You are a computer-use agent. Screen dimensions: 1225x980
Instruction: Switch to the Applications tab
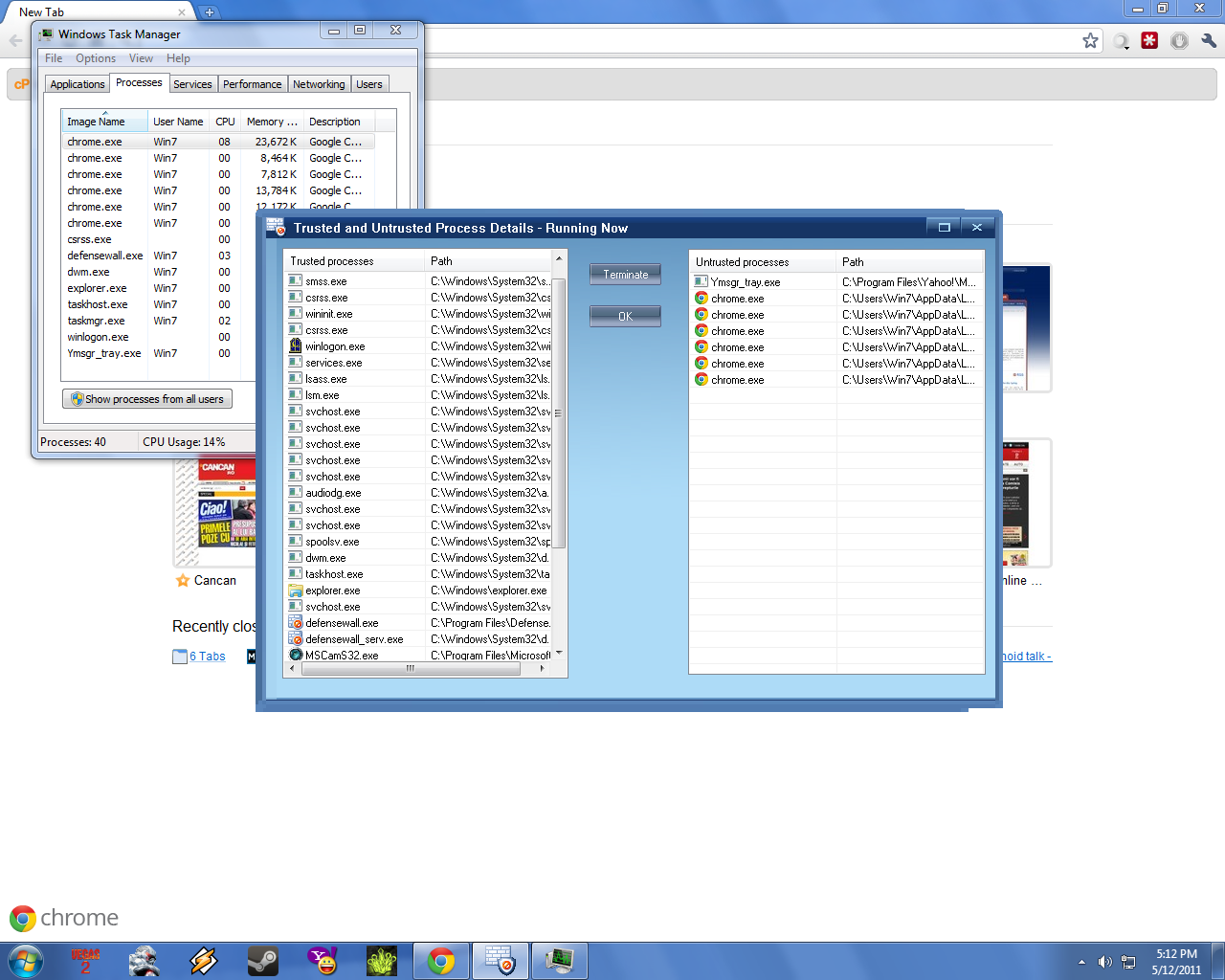[78, 84]
